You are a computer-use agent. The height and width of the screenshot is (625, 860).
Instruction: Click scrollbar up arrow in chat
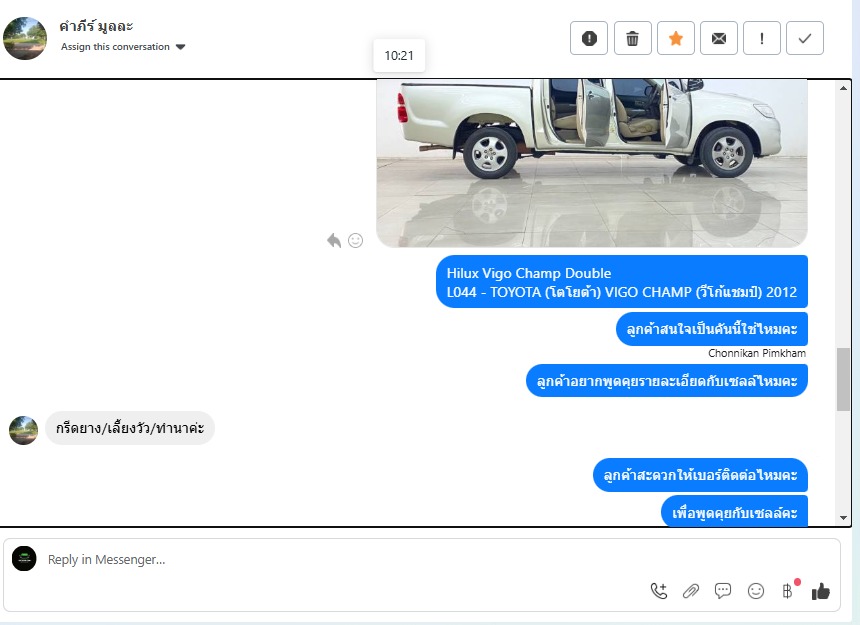click(x=844, y=87)
